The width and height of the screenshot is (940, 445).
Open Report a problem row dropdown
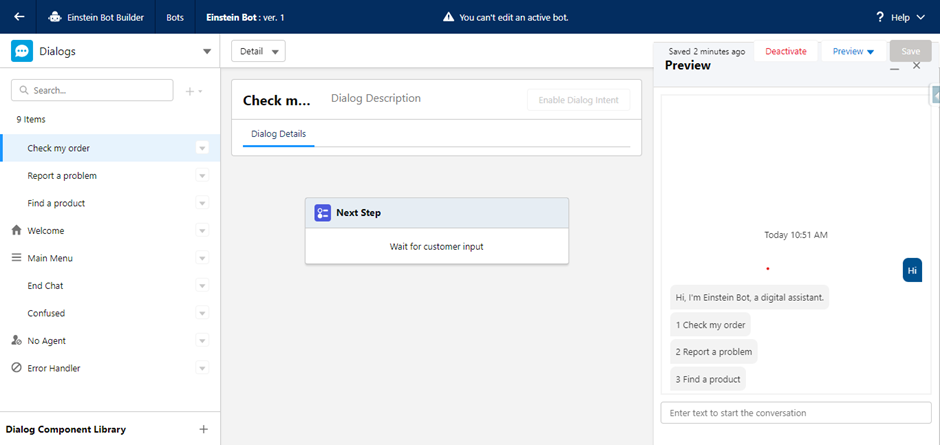202,176
